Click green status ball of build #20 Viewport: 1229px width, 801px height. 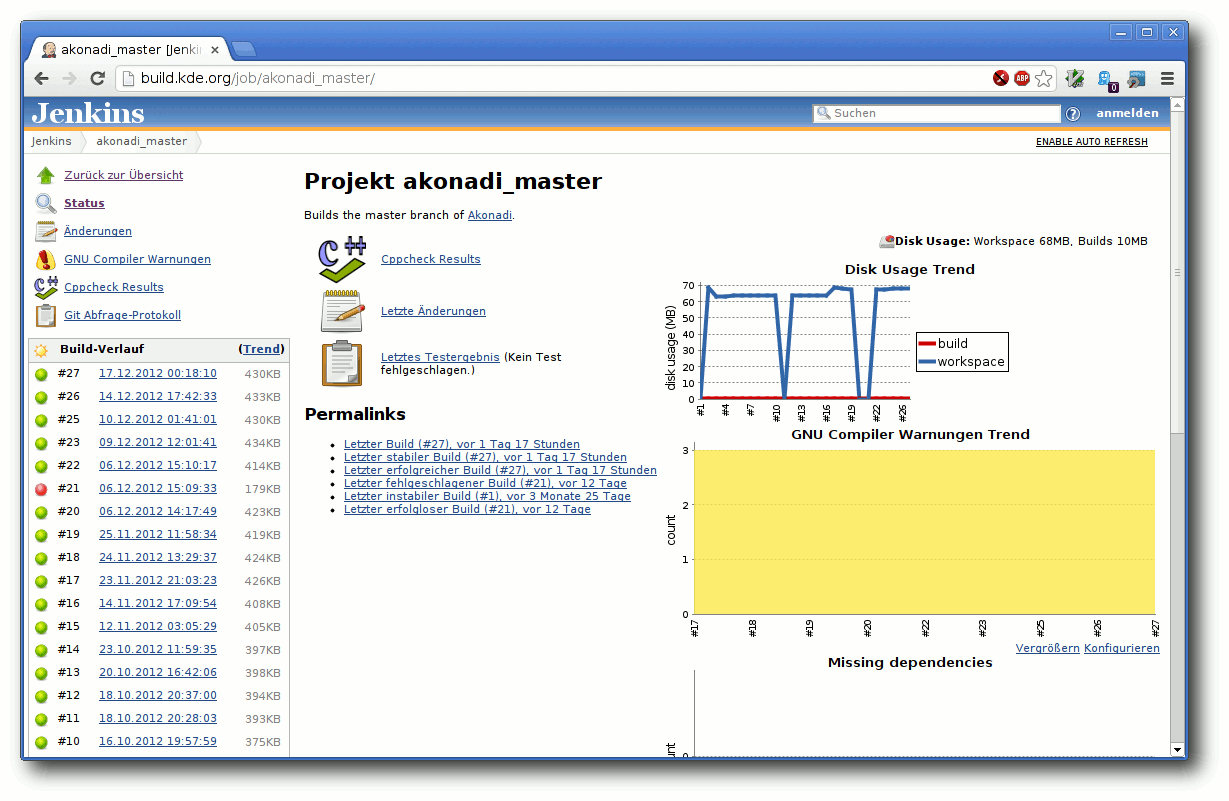41,512
